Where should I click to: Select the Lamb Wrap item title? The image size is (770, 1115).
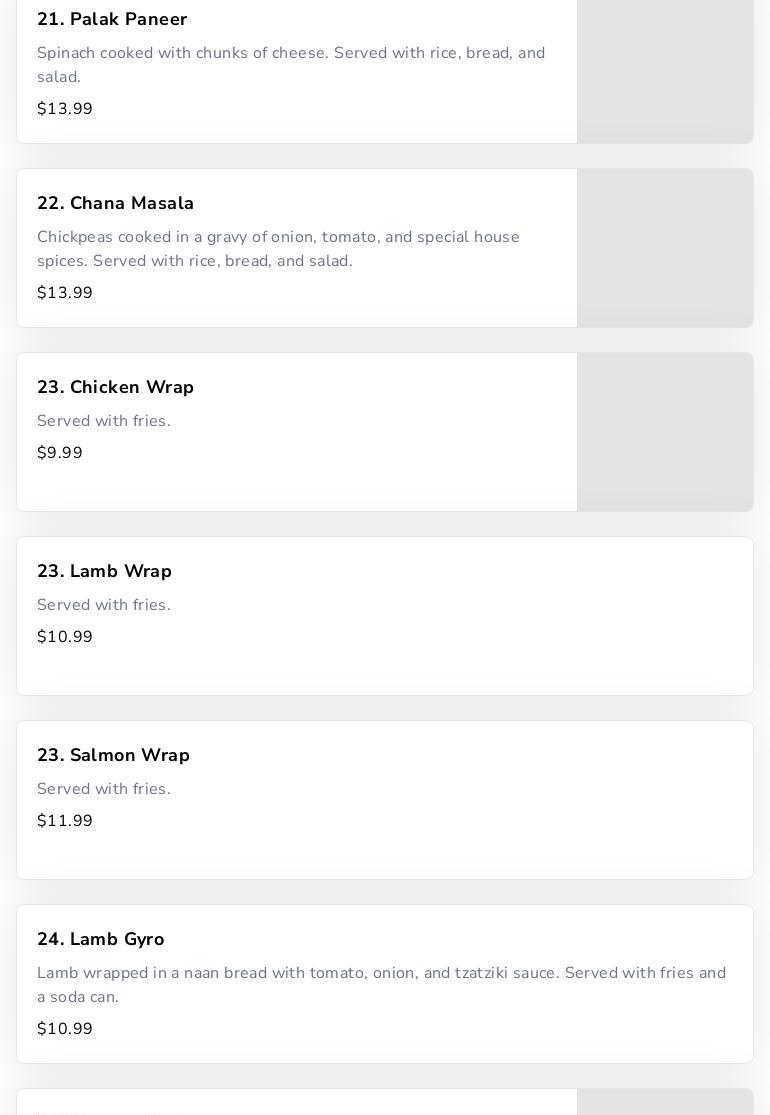pos(105,572)
